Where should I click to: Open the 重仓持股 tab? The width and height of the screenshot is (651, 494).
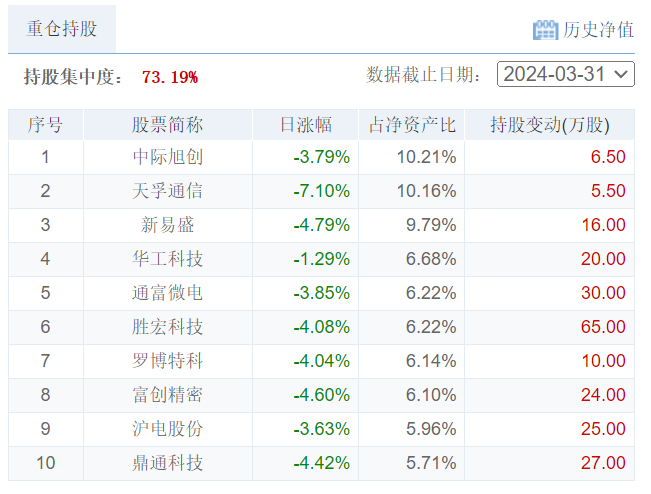click(x=62, y=29)
